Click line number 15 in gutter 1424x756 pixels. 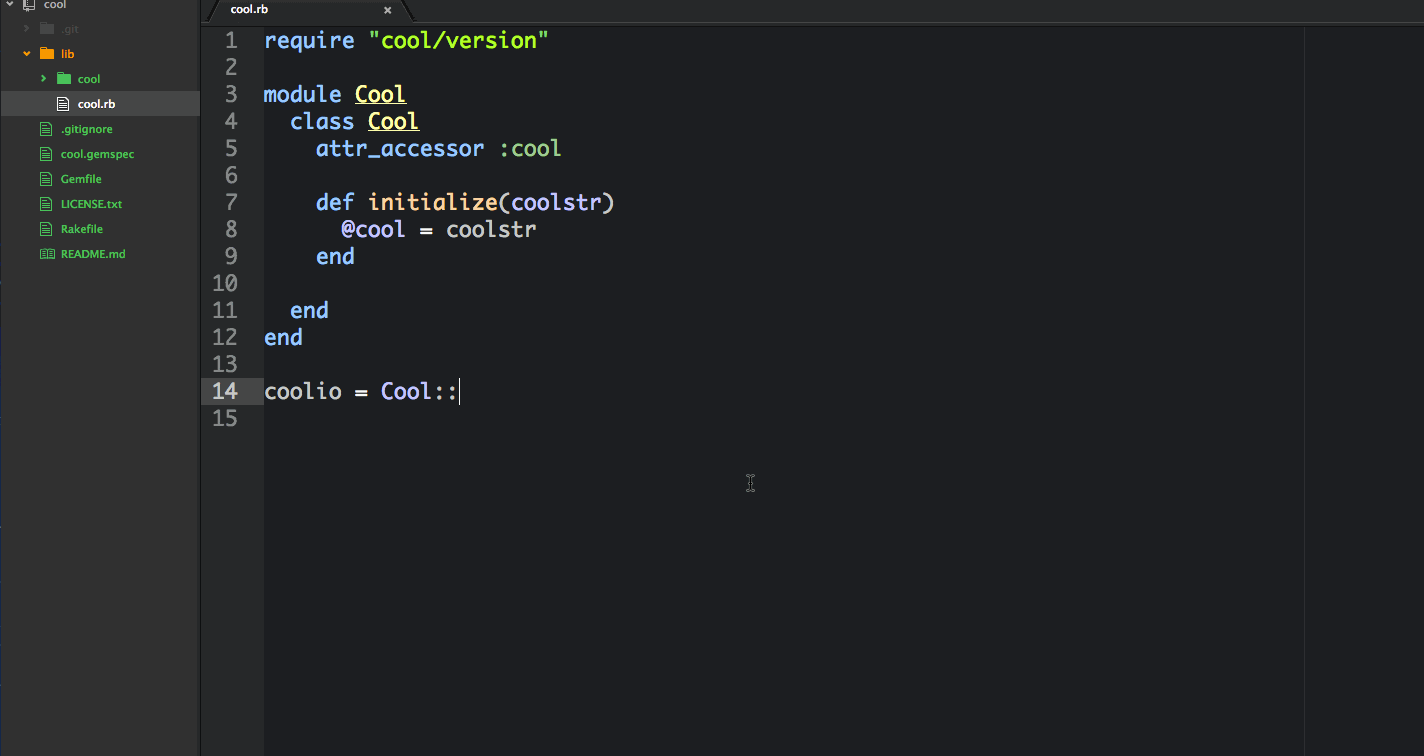pos(225,418)
